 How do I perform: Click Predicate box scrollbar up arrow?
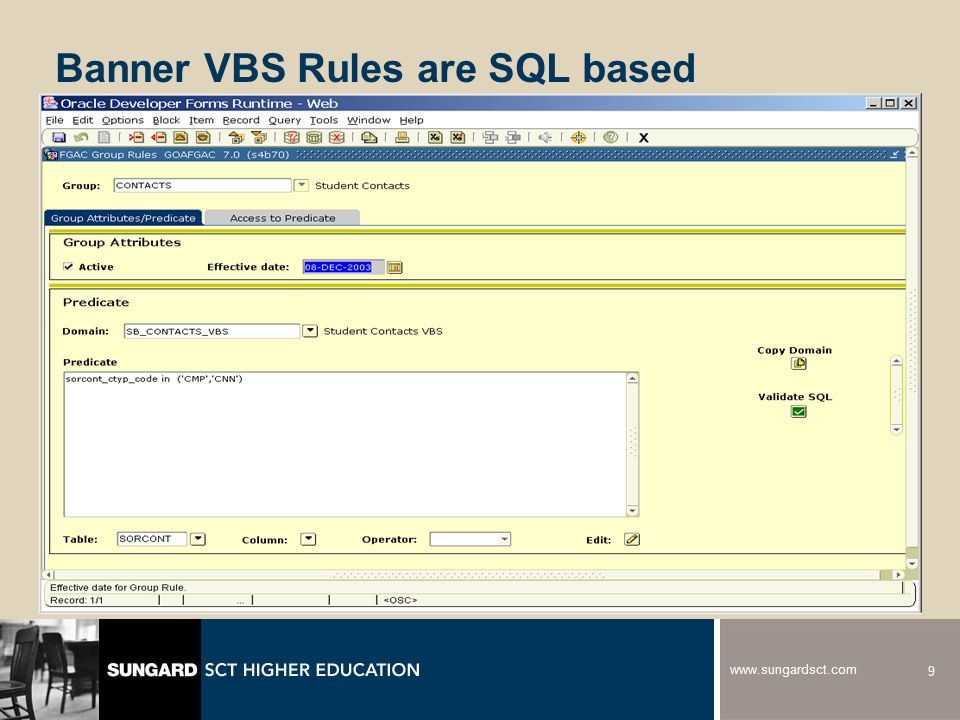pos(632,378)
